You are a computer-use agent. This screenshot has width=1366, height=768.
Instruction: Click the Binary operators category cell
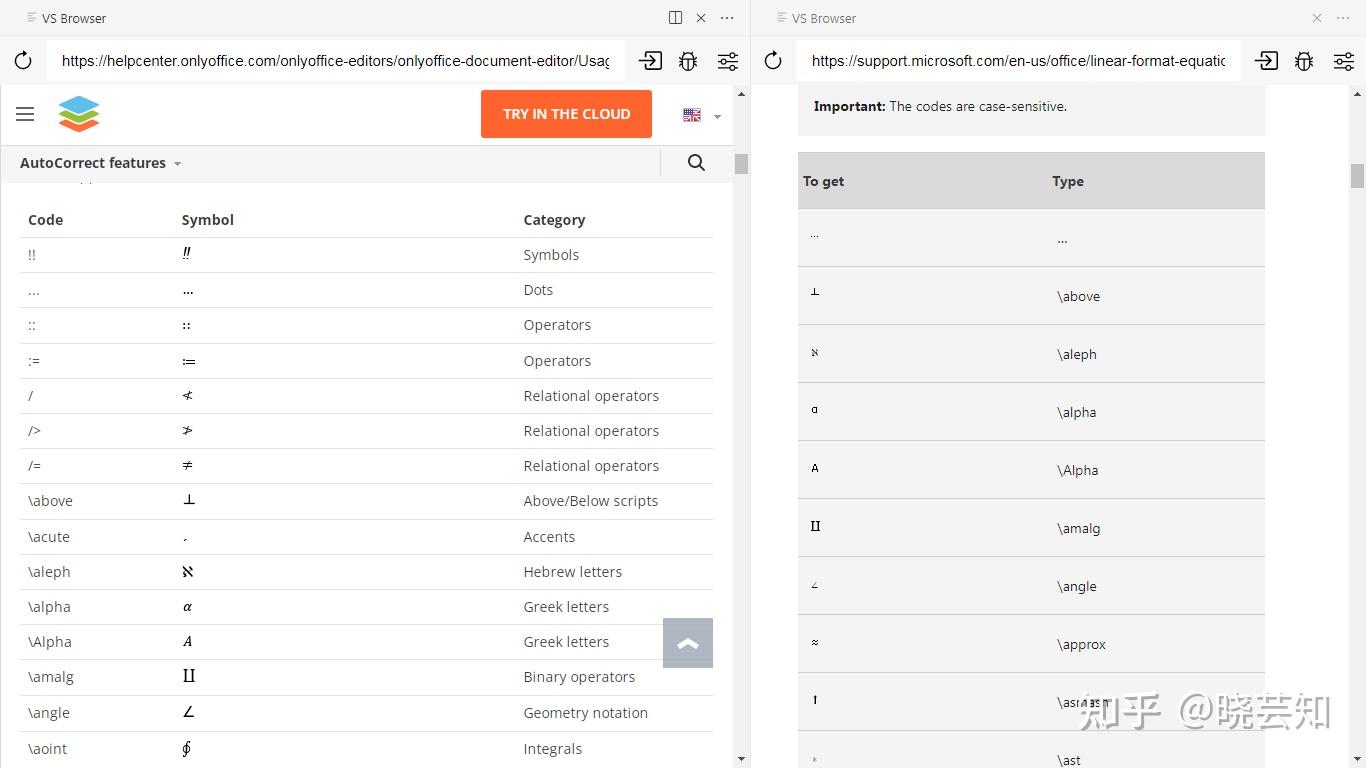click(x=579, y=677)
